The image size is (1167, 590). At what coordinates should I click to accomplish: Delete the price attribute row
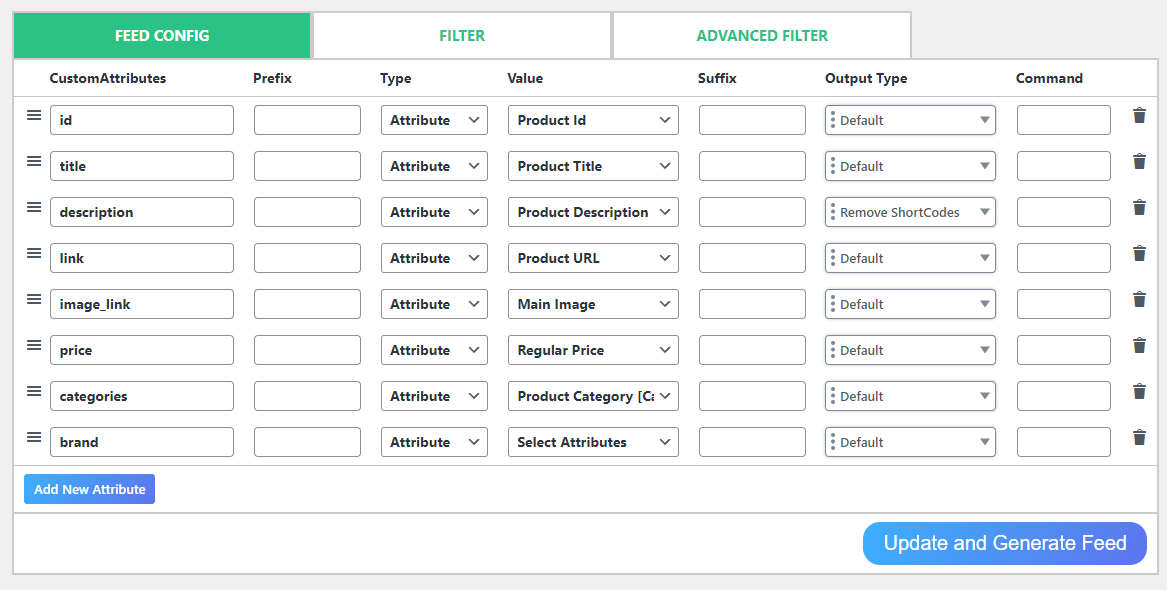(x=1139, y=346)
